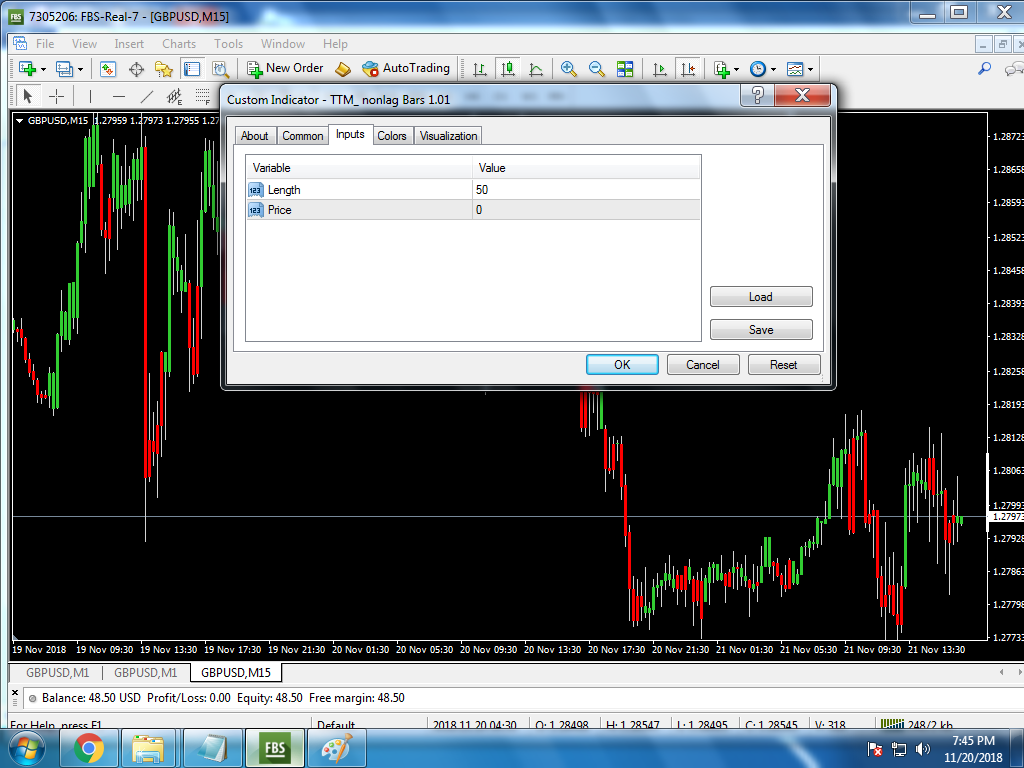The width and height of the screenshot is (1024, 768).
Task: Switch to the Common tab
Action: 302,136
